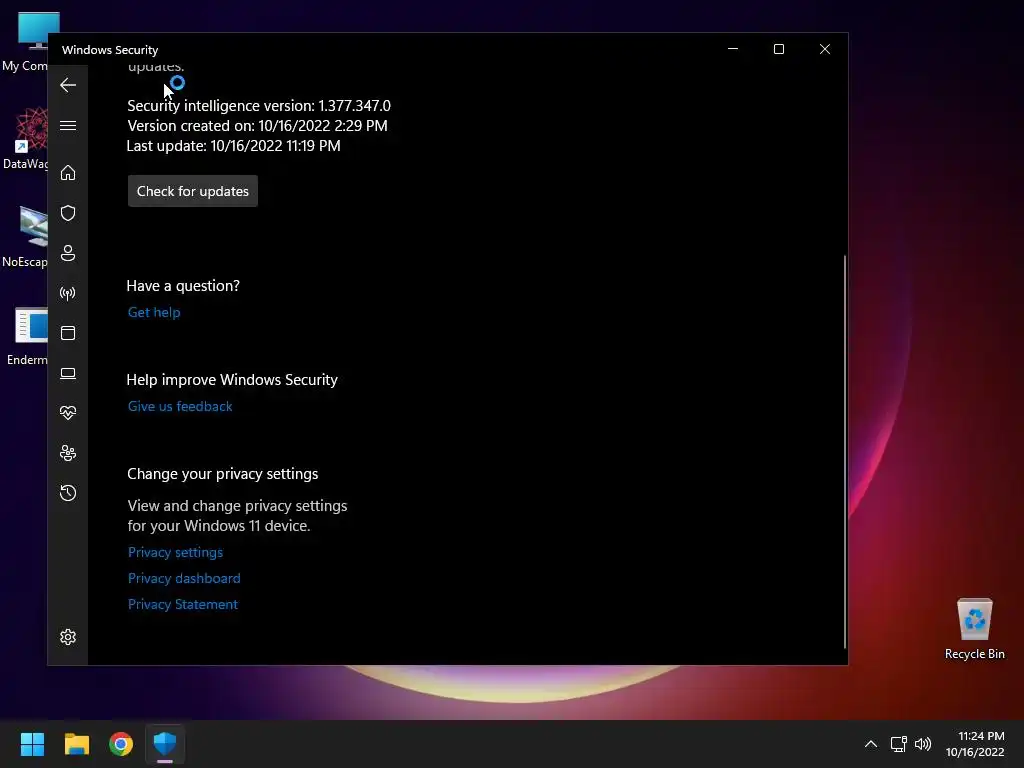Select the My Computer desktop icon
The width and height of the screenshot is (1024, 768).
point(25,42)
